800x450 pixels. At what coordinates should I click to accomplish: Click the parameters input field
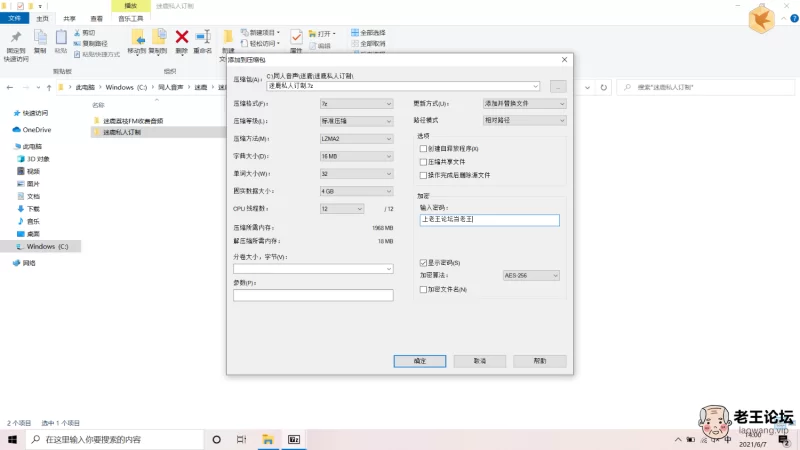coord(313,295)
